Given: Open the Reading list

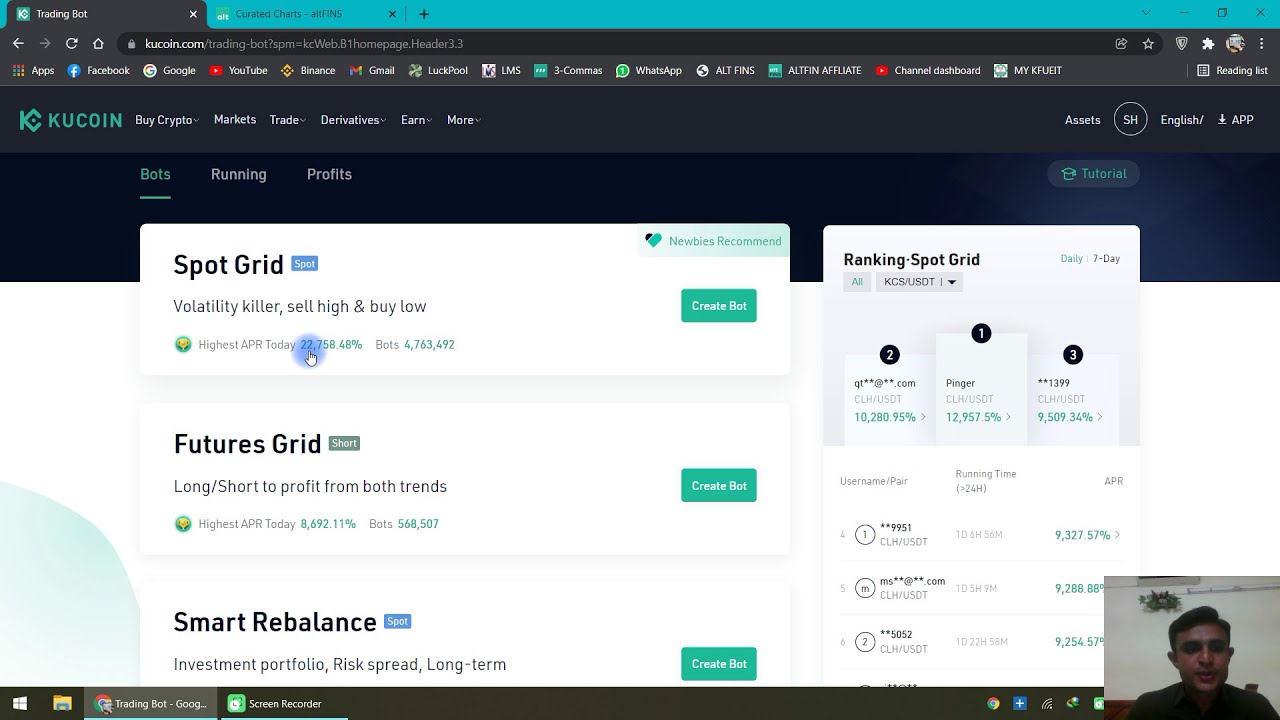Looking at the screenshot, I should click(x=1232, y=71).
